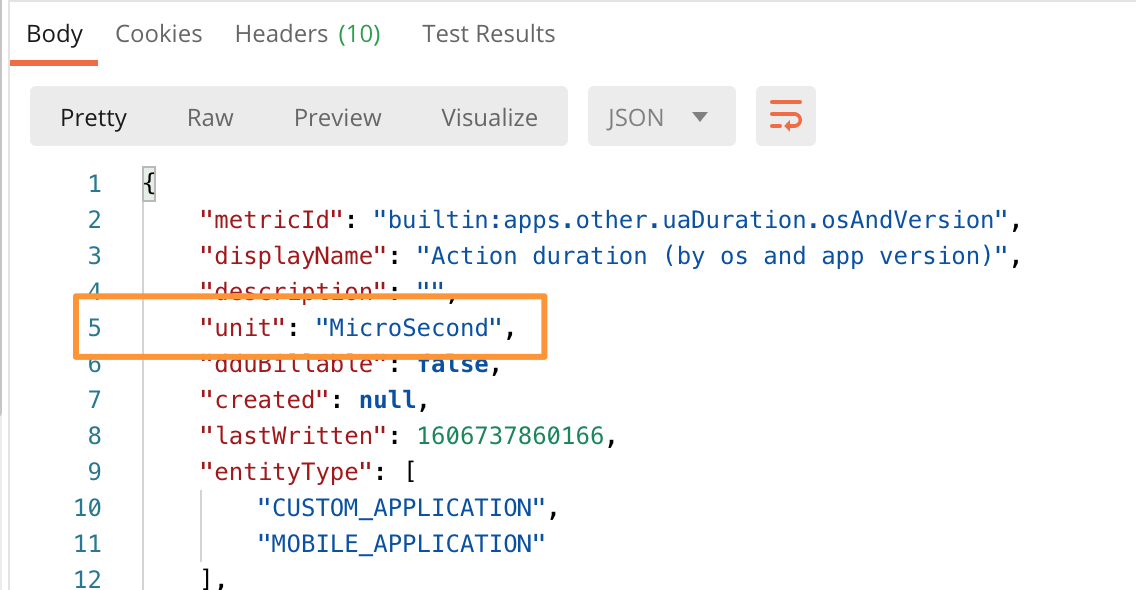The width and height of the screenshot is (1136, 590).
Task: Expand the JSON format dropdown
Action: tap(661, 117)
